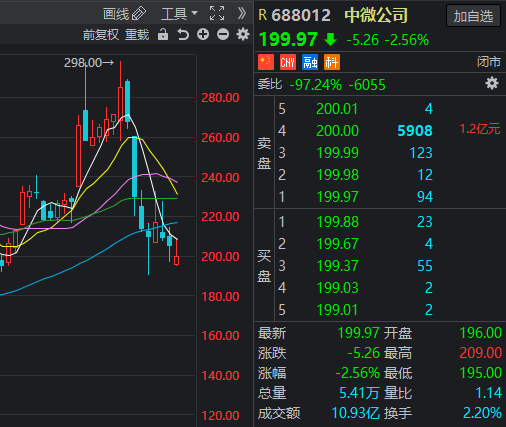Viewport: 506px width, 427px height.
Task: Select buy level 1 price 199.88
Action: click(x=337, y=222)
